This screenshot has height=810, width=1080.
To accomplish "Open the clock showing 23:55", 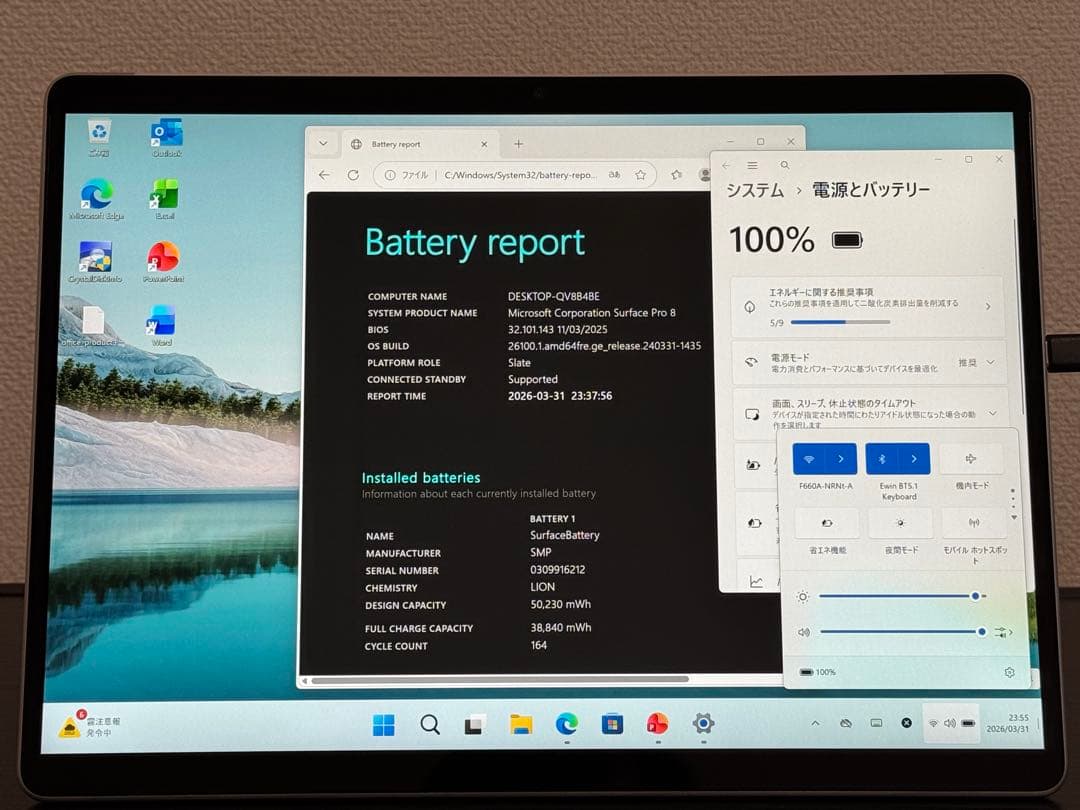I will pos(1008,723).
